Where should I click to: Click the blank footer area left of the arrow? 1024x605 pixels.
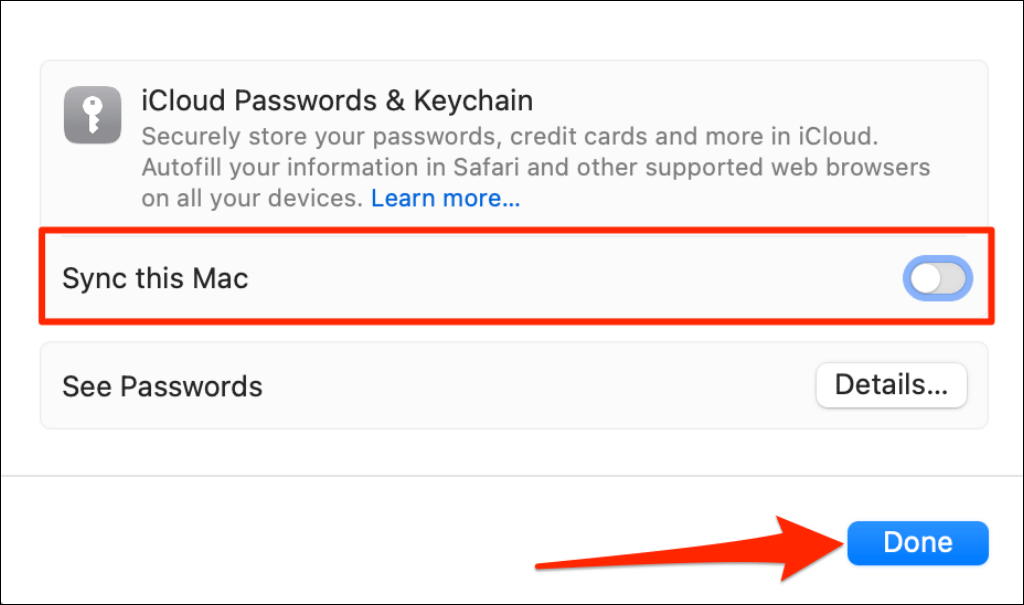(x=261, y=542)
